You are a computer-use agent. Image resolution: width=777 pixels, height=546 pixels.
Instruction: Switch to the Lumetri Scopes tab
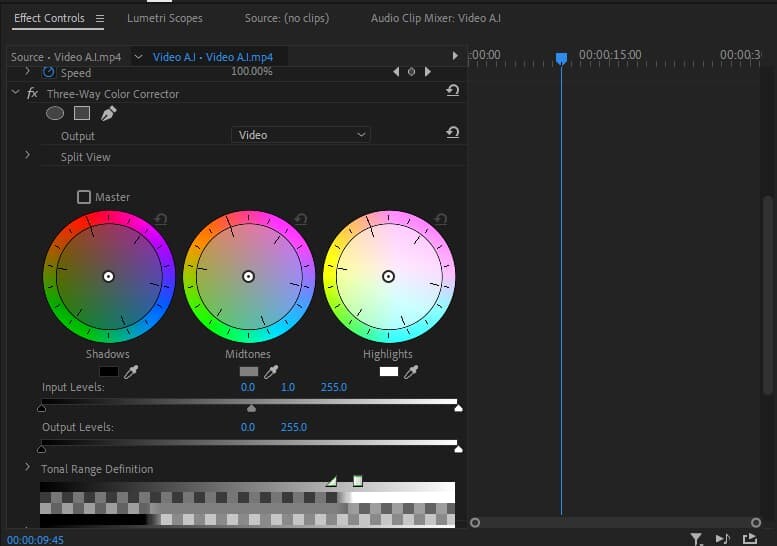click(164, 18)
